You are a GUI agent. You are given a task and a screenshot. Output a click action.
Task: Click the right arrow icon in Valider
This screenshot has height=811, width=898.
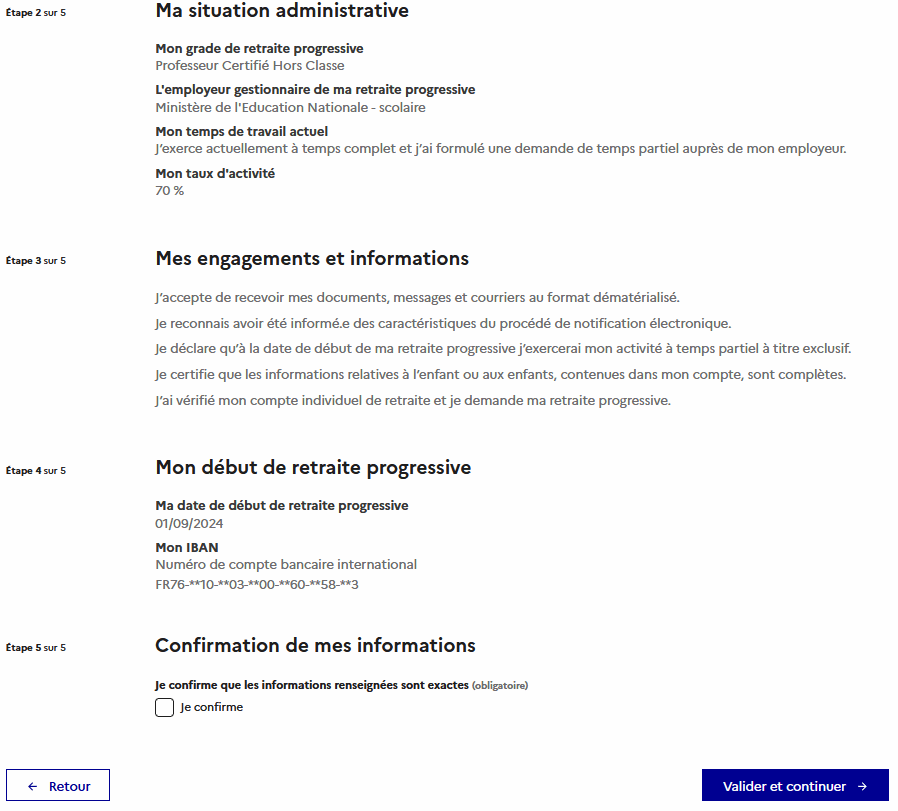862,786
